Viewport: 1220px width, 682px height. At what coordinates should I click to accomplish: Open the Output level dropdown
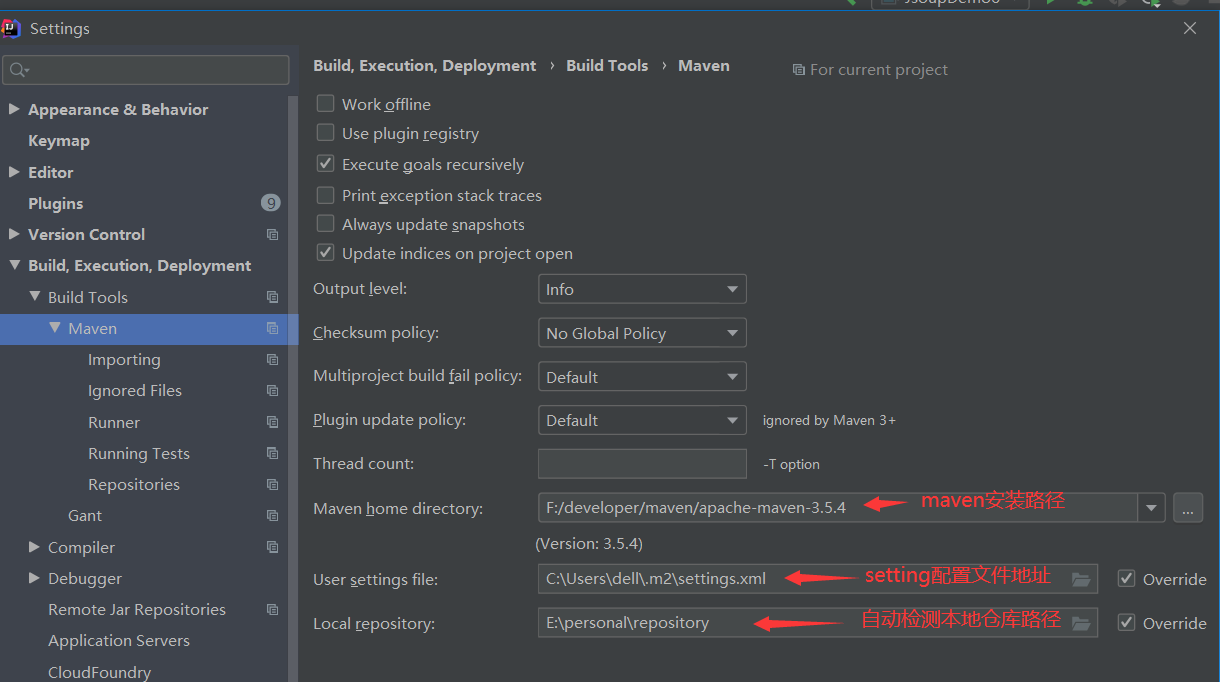click(642, 289)
